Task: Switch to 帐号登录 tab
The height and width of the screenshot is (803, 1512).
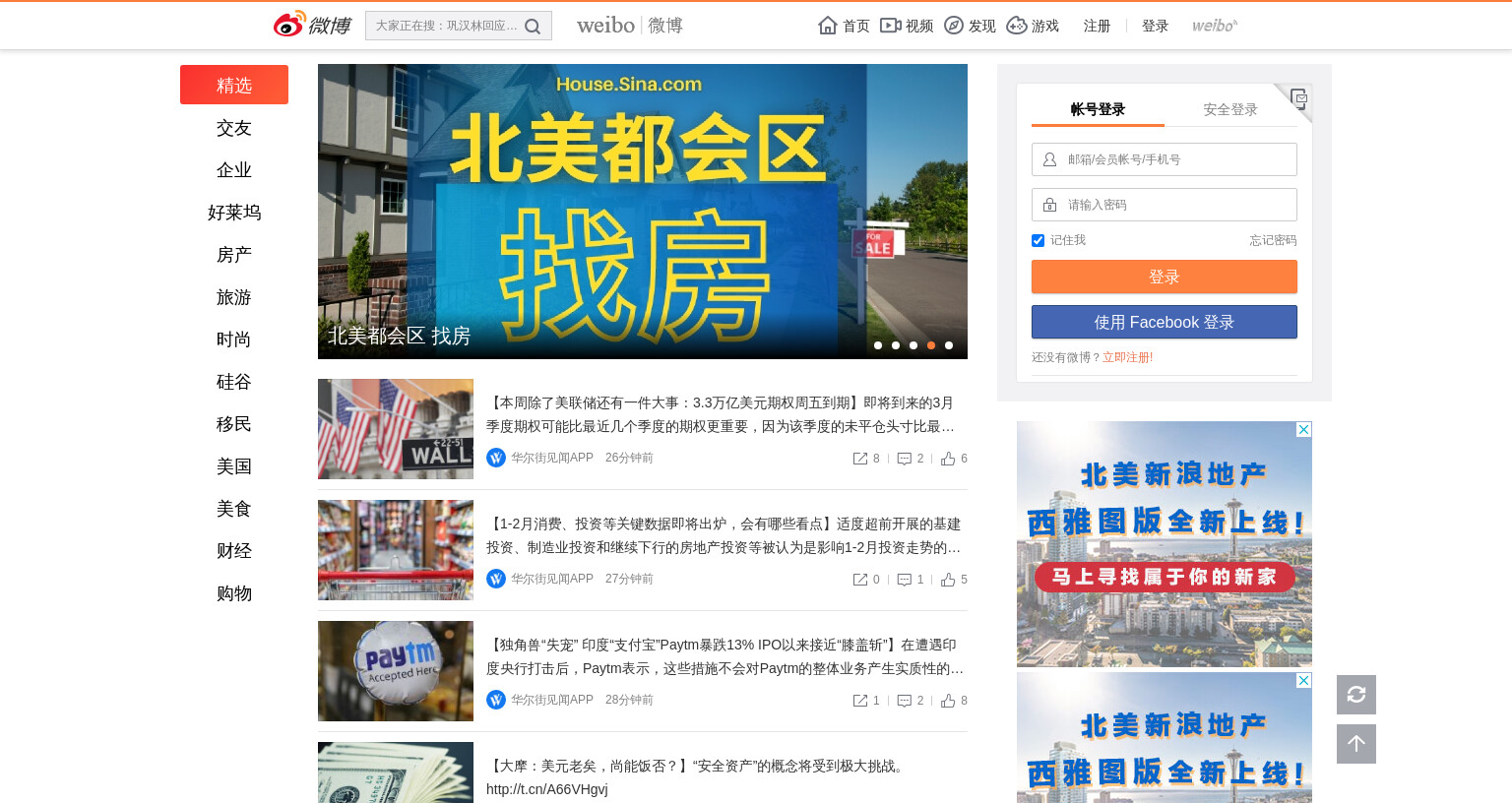Action: (x=1098, y=109)
